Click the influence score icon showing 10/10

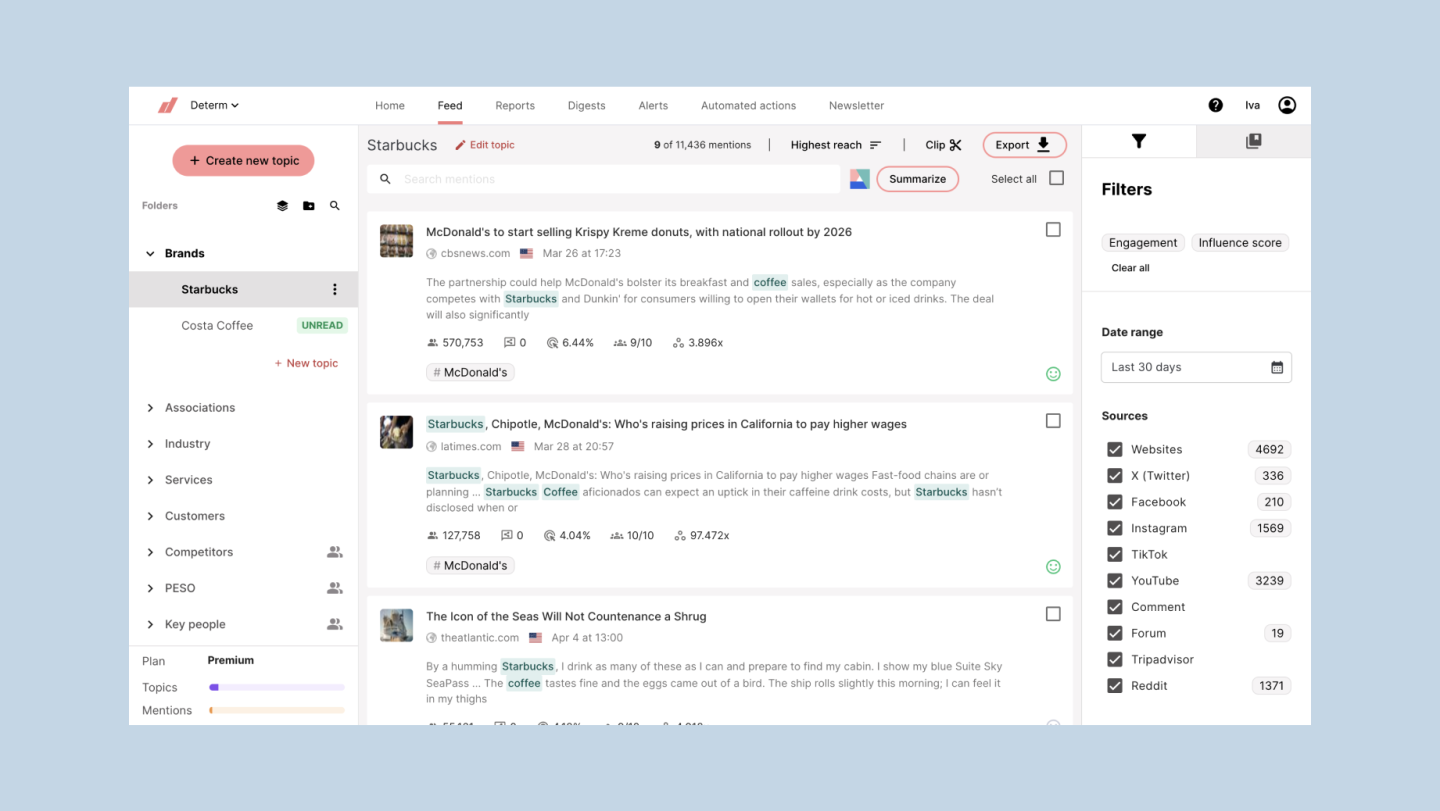pos(617,536)
